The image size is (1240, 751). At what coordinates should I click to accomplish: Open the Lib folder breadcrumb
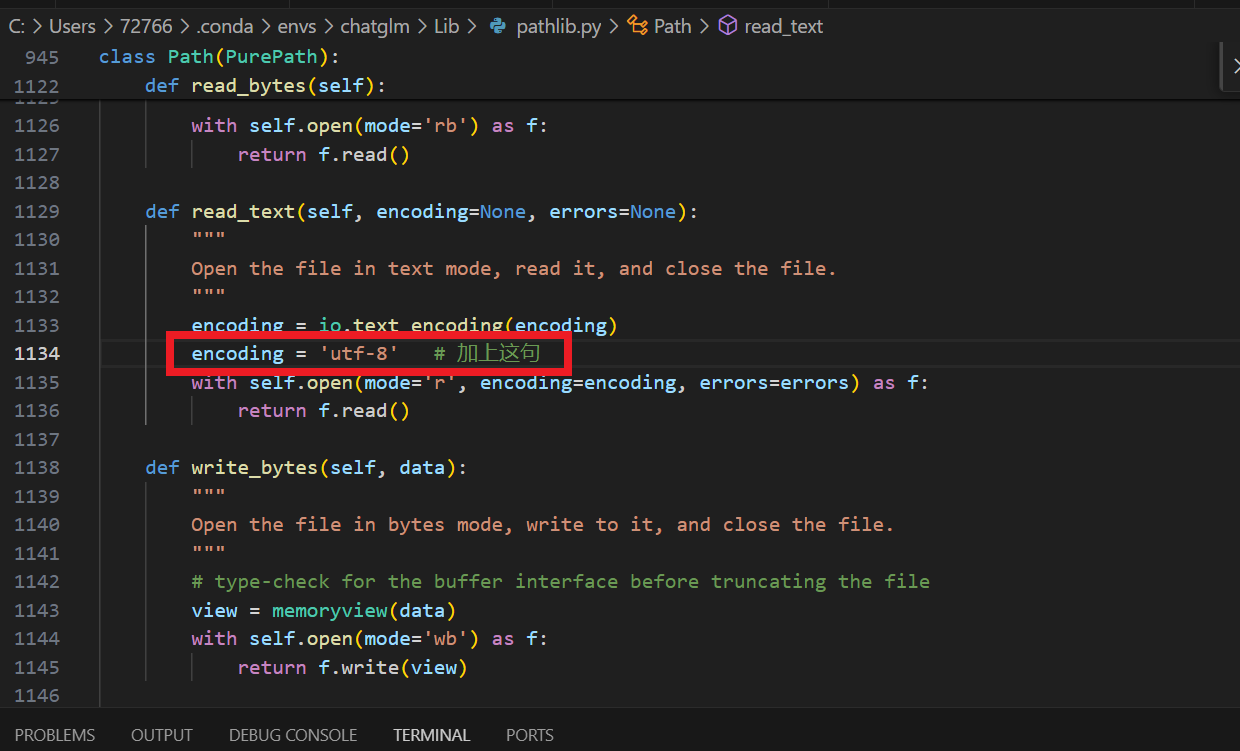pyautogui.click(x=446, y=27)
